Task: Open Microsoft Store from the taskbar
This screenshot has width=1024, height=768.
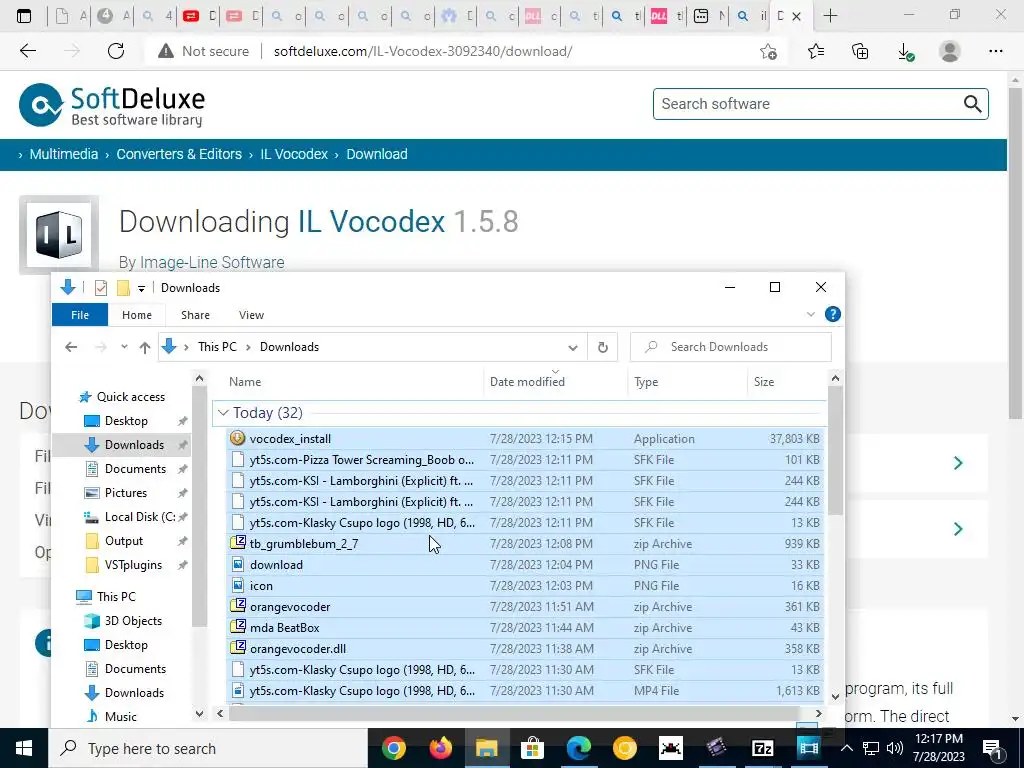Action: point(532,748)
